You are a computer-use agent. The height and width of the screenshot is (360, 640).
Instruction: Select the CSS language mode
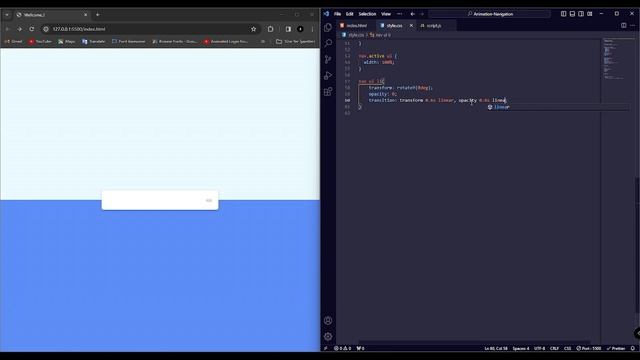pyautogui.click(x=567, y=348)
